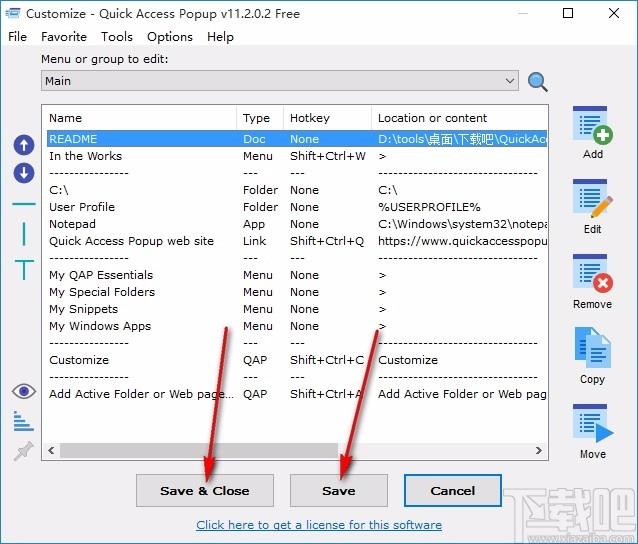
Task: Select the My Windows Apps row
Action: 297,326
